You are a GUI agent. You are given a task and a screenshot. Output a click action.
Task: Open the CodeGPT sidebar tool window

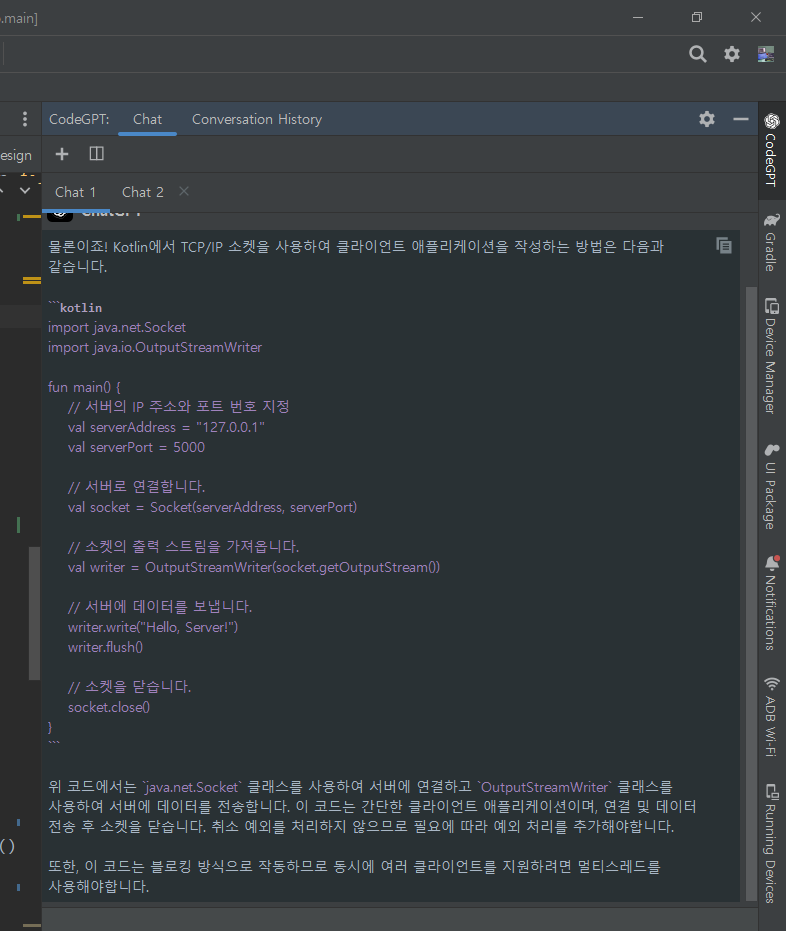tap(772, 150)
